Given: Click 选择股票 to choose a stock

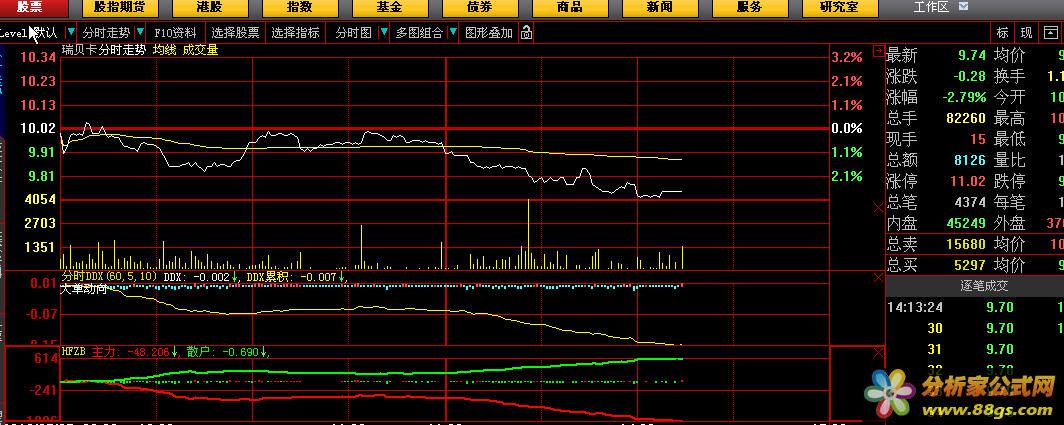Looking at the screenshot, I should [x=235, y=33].
